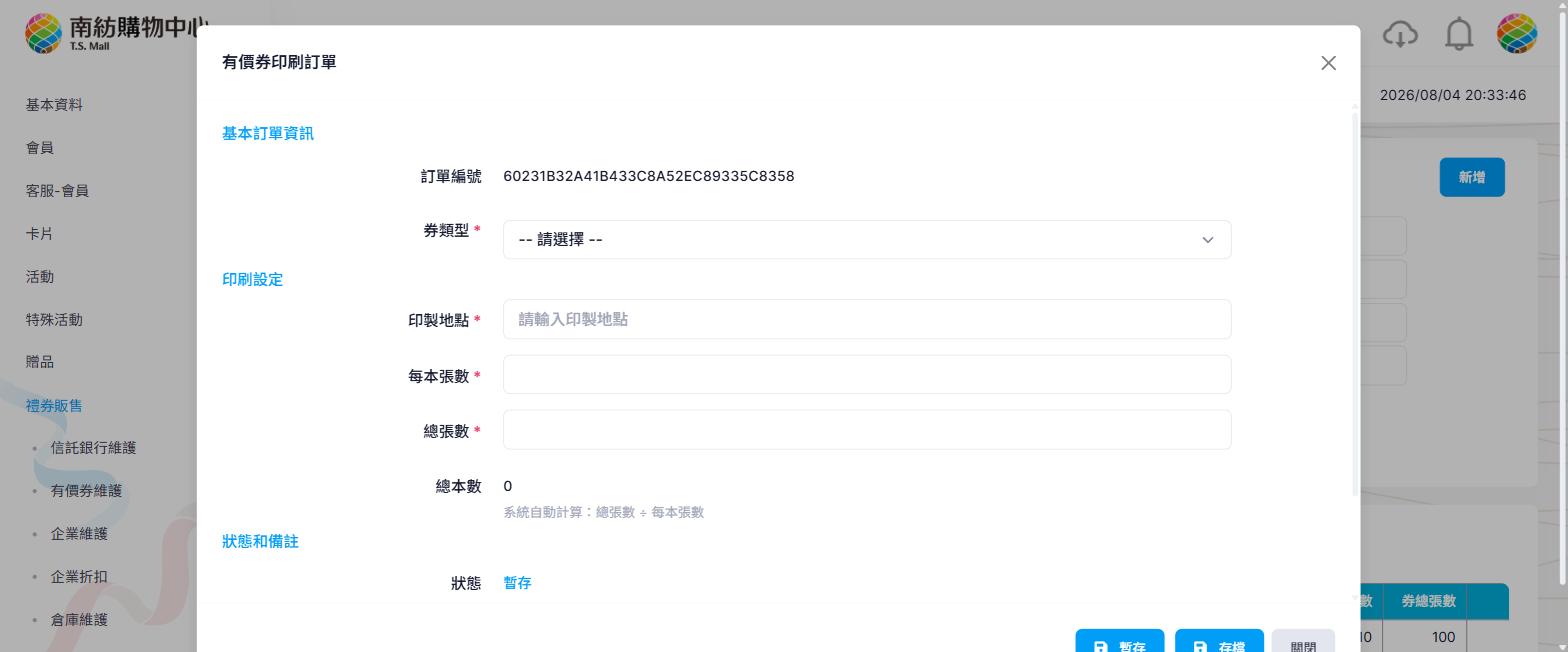Click the 印製地點 input field

(x=867, y=319)
